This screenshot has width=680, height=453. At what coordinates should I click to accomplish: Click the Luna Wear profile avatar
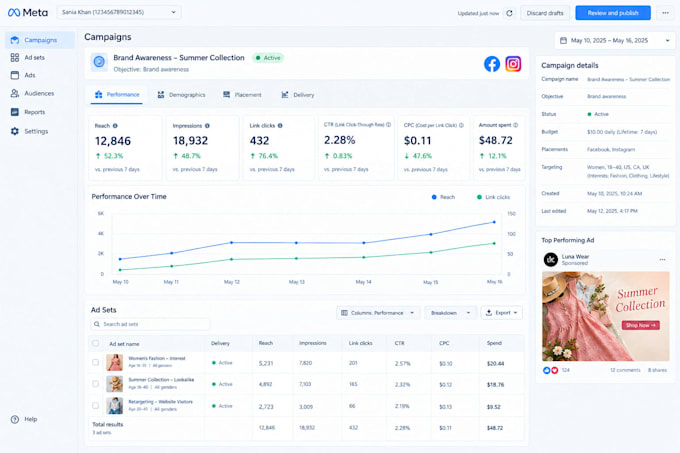(551, 260)
